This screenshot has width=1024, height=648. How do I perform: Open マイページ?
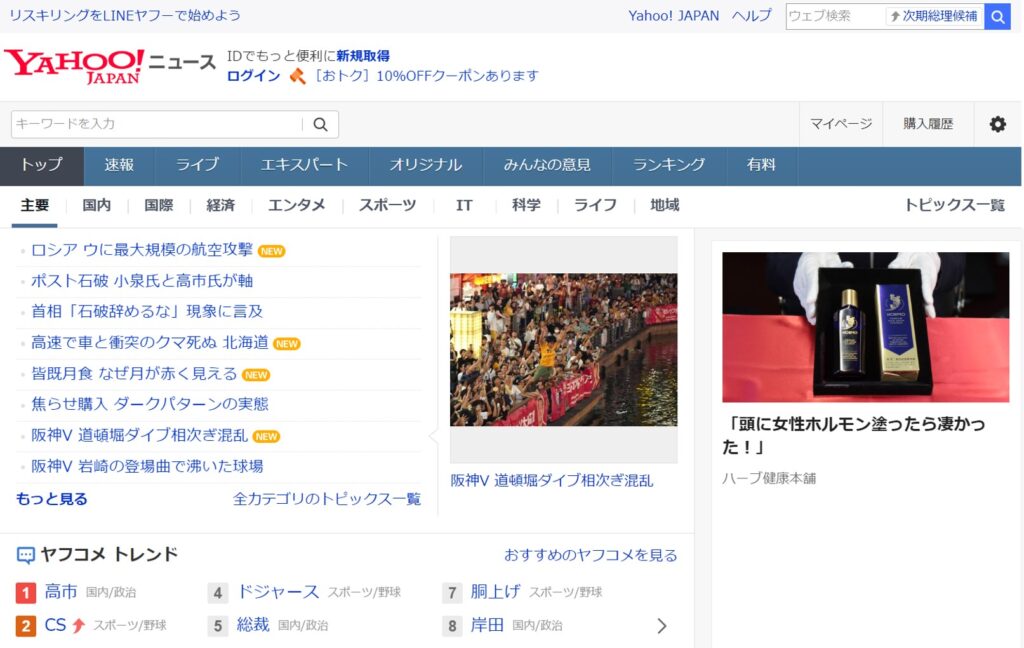pos(841,124)
